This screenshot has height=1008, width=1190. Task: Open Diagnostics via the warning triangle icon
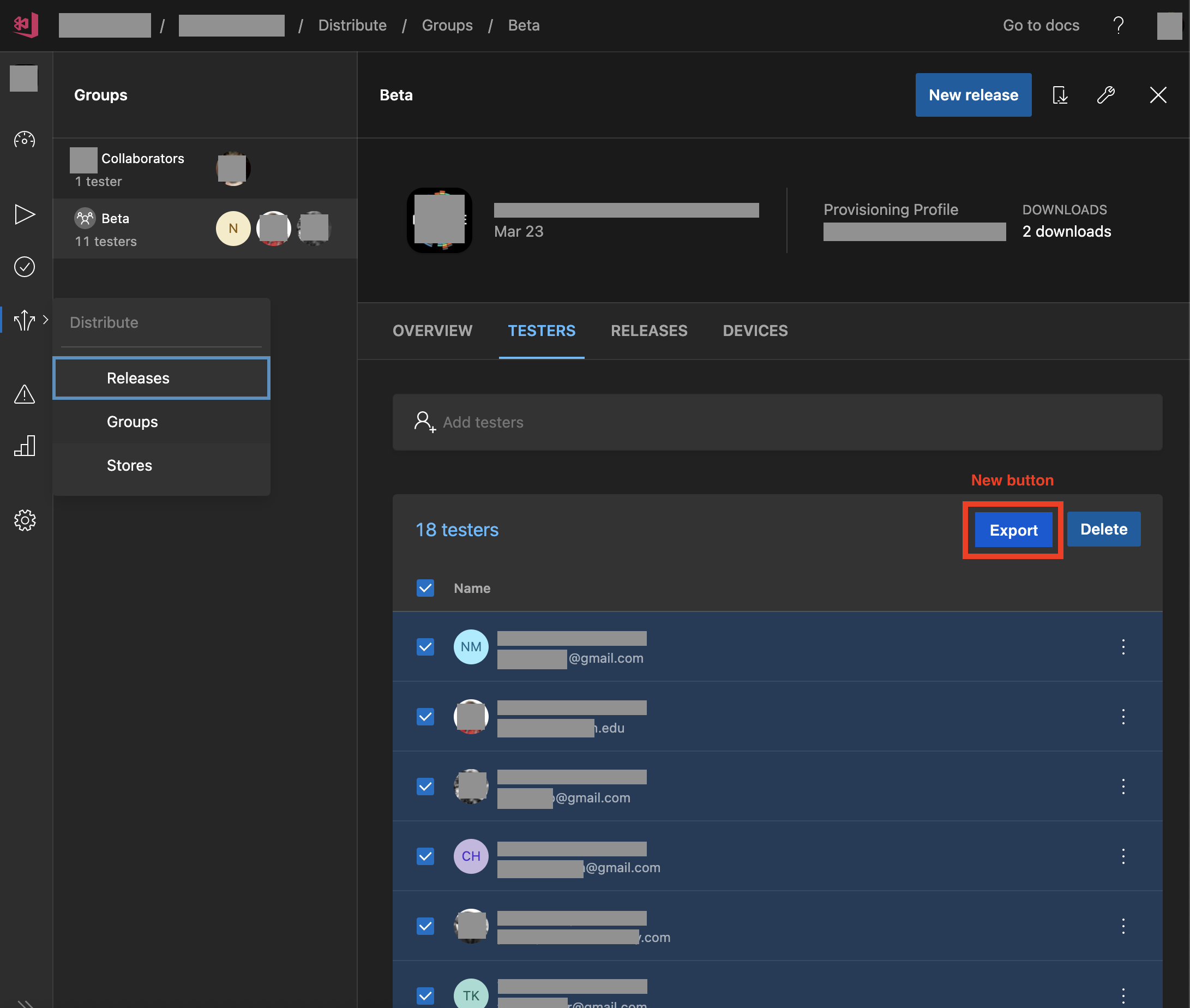(25, 394)
